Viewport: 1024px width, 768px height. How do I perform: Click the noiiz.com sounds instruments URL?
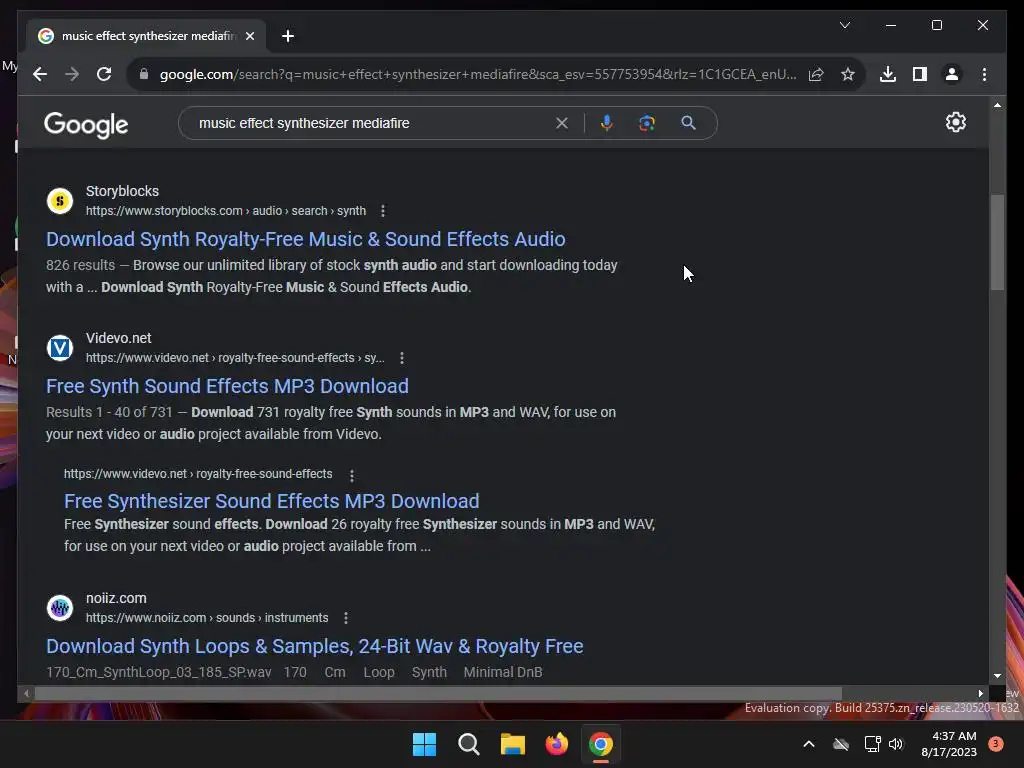pos(207,618)
